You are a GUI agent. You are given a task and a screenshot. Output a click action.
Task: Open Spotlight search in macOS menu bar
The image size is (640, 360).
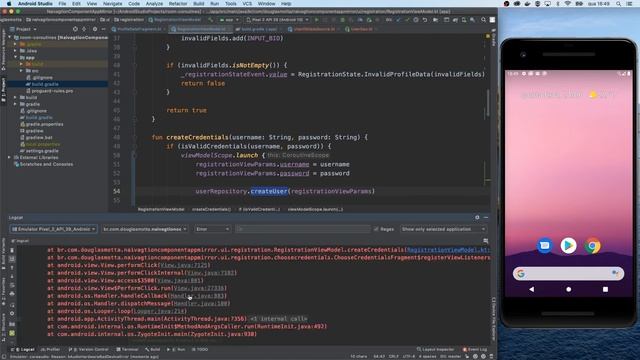(619, 4)
